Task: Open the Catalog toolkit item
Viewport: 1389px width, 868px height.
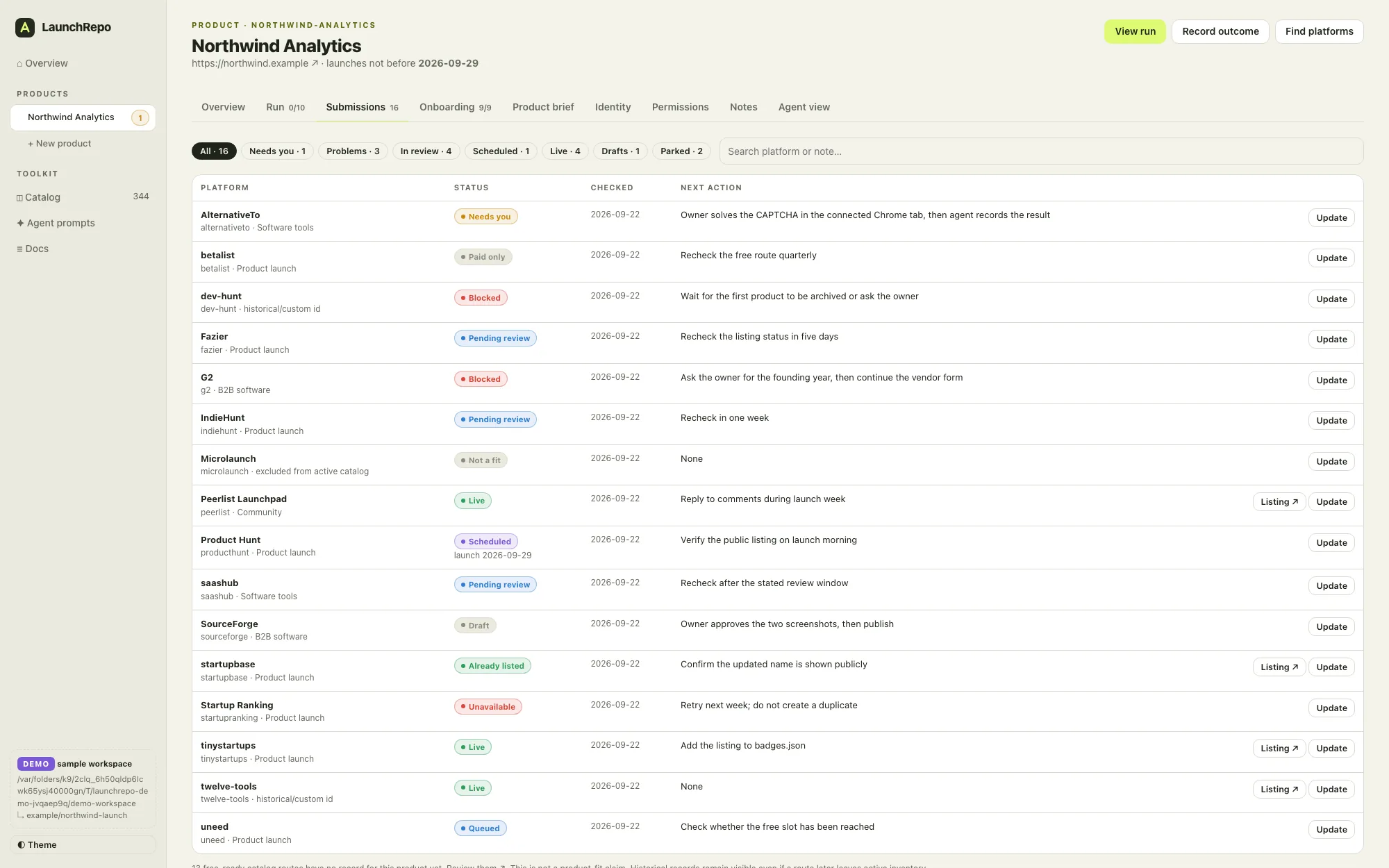Action: pos(83,197)
